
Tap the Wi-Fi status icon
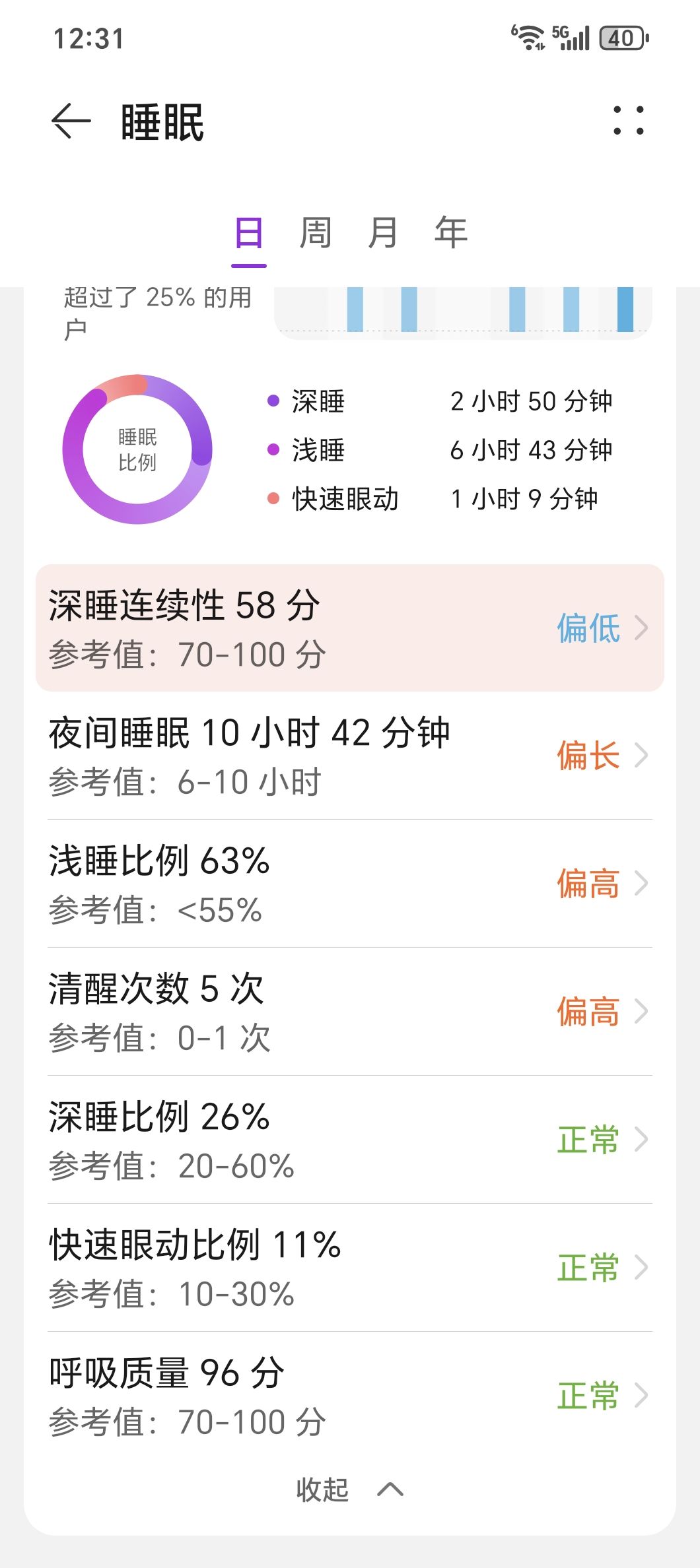coord(528,38)
